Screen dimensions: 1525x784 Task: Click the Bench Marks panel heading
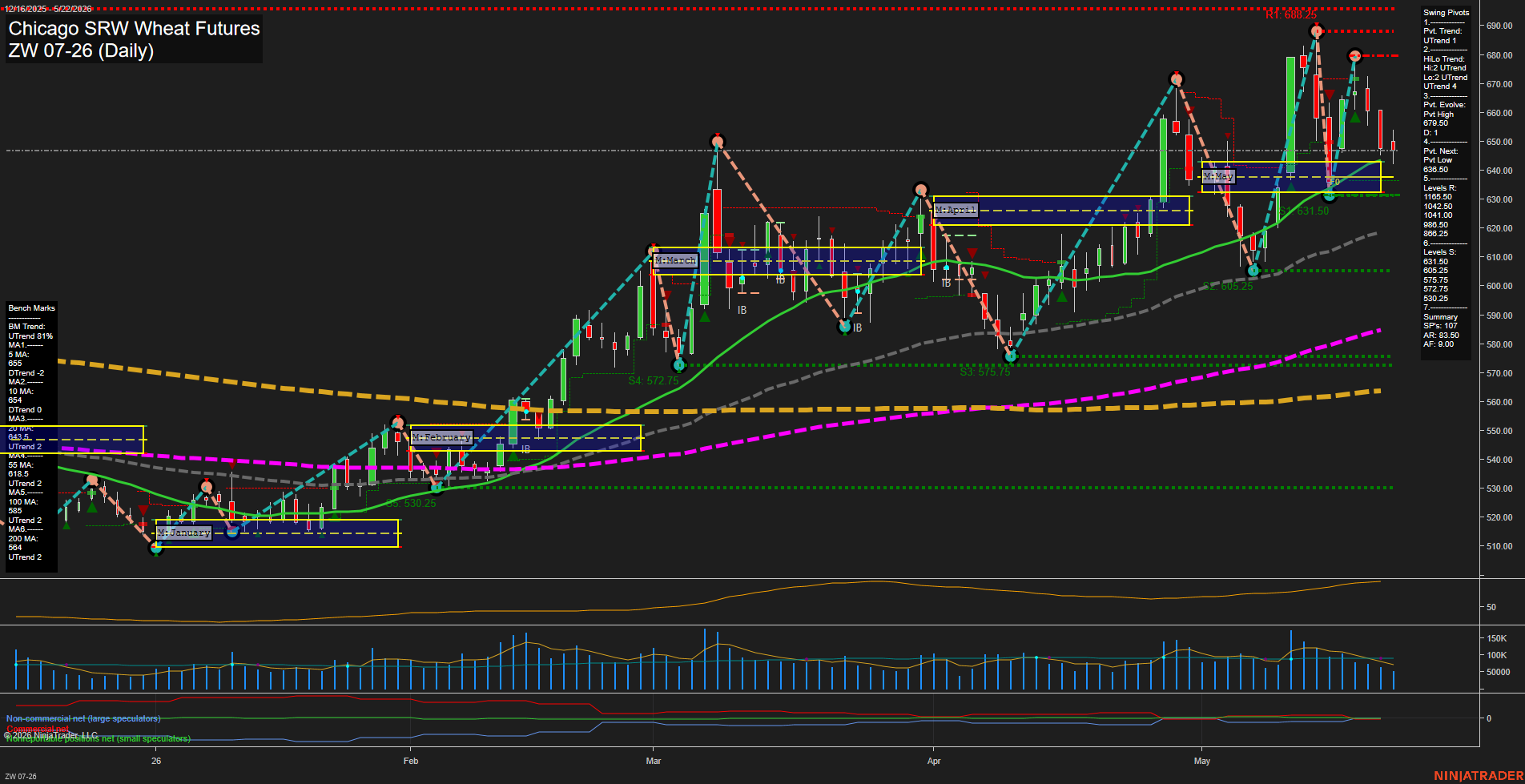[x=32, y=308]
